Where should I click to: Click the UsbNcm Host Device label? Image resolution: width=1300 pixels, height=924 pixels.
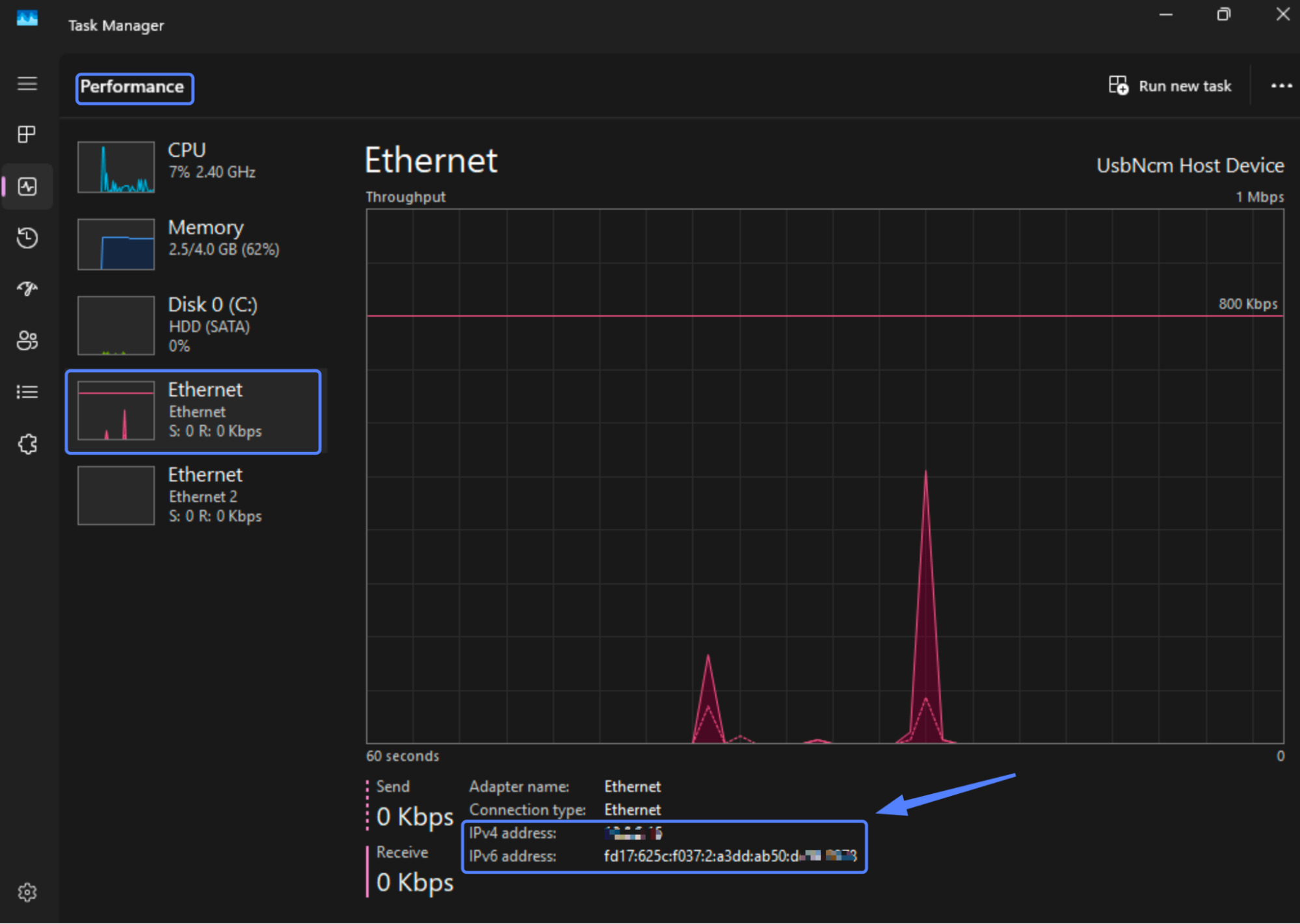click(1189, 165)
